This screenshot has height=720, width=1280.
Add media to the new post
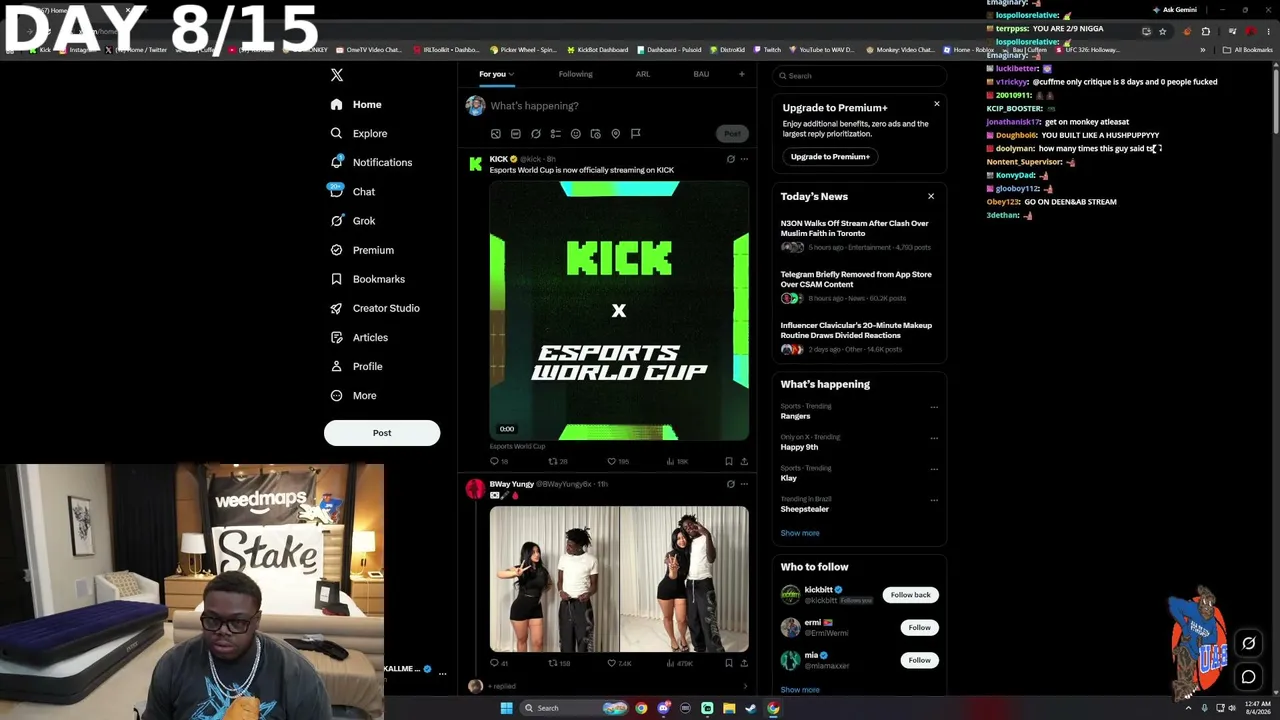point(495,134)
